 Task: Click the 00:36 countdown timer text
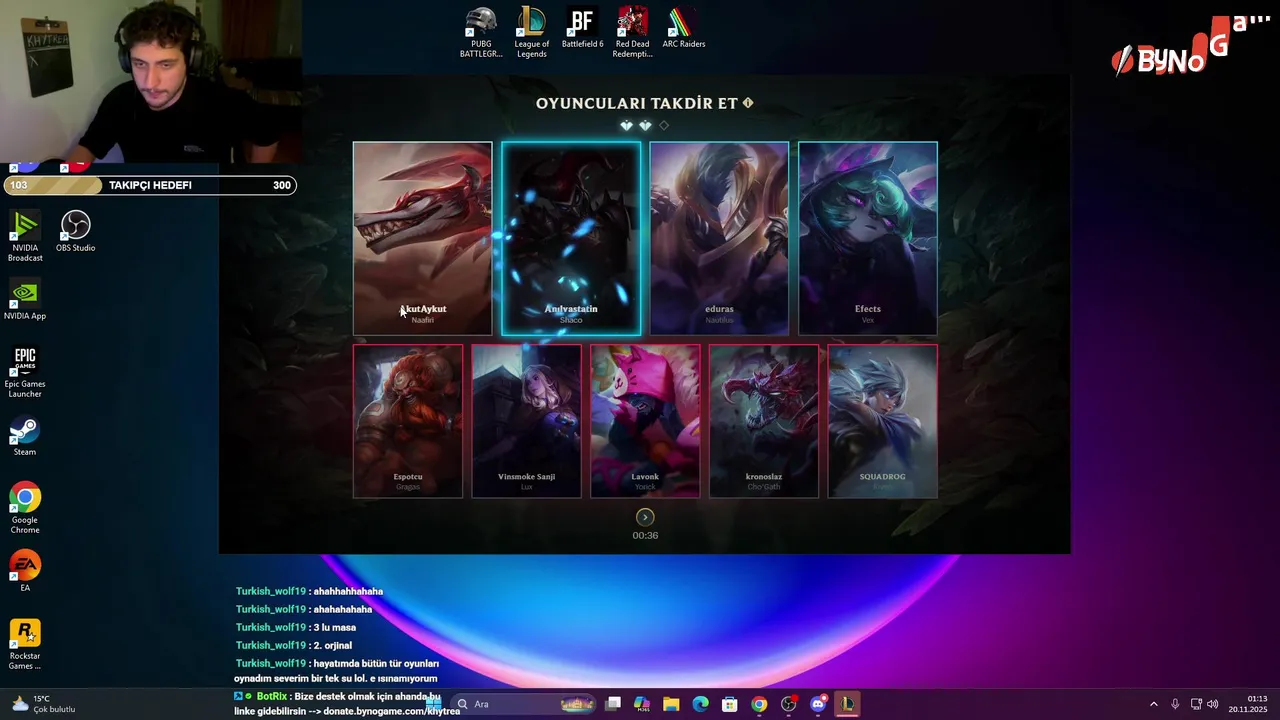645,535
